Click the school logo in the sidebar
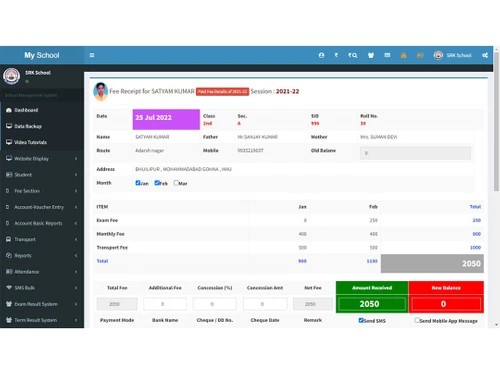500x375 pixels. (11, 76)
